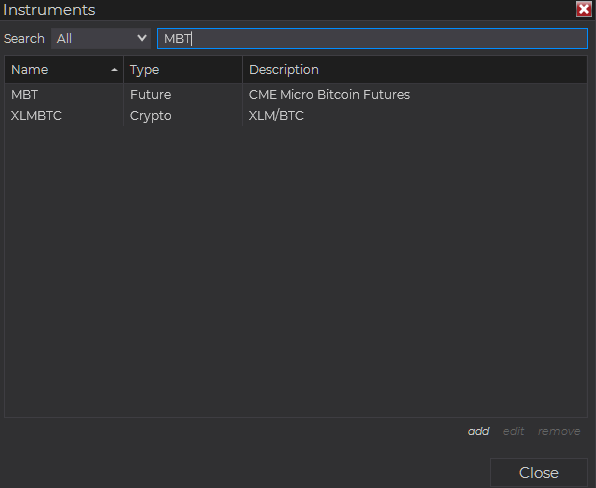
Task: Click the dropdown chevron next to All
Action: point(142,38)
